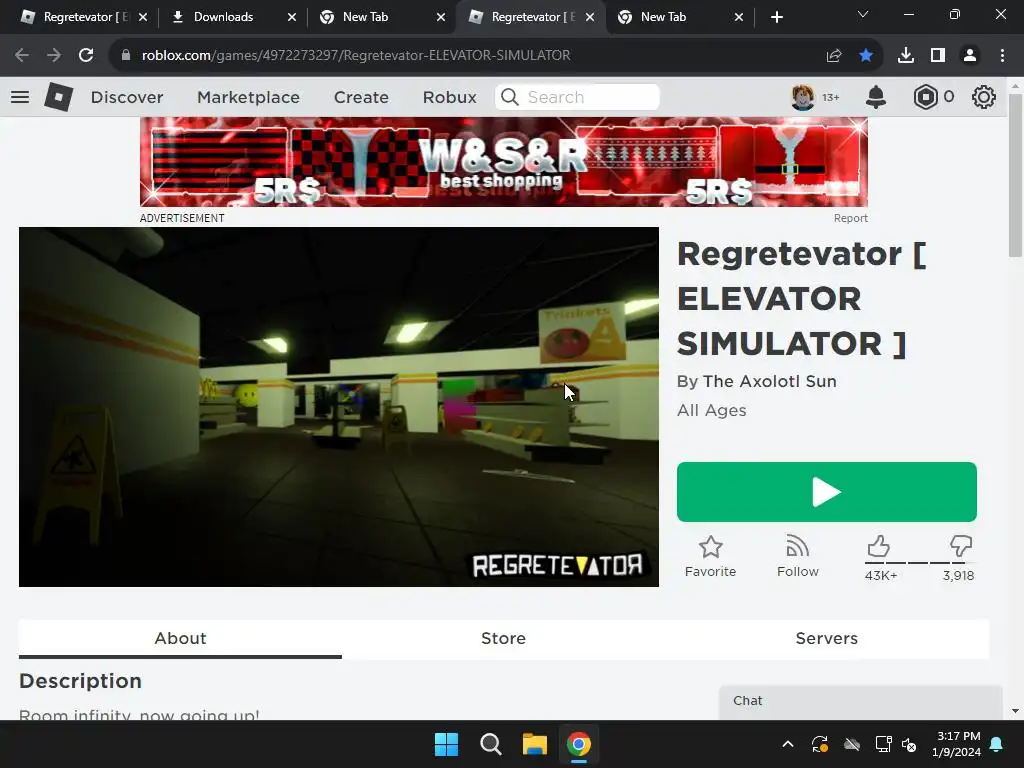The image size is (1024, 768).
Task: Click the page vertical scrollbar
Action: click(x=1015, y=176)
